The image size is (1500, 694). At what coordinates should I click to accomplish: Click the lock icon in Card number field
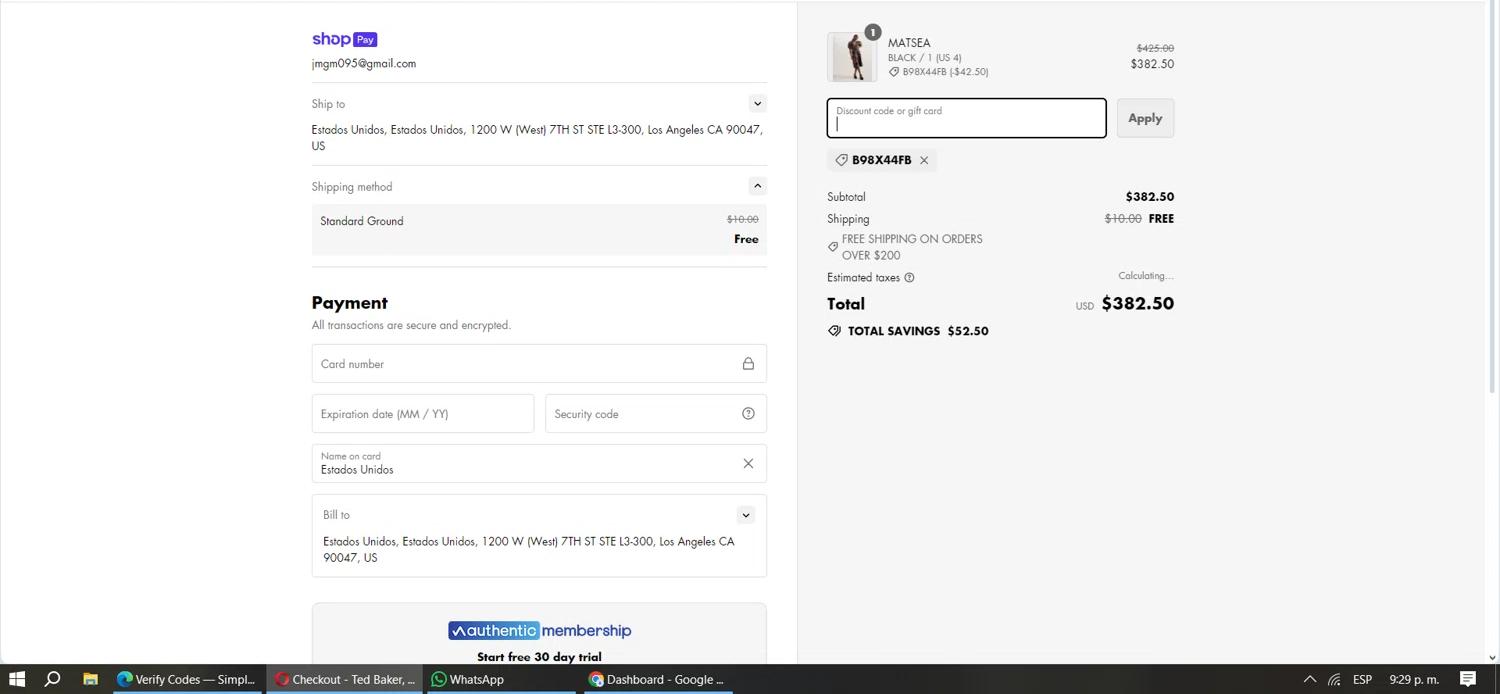748,364
